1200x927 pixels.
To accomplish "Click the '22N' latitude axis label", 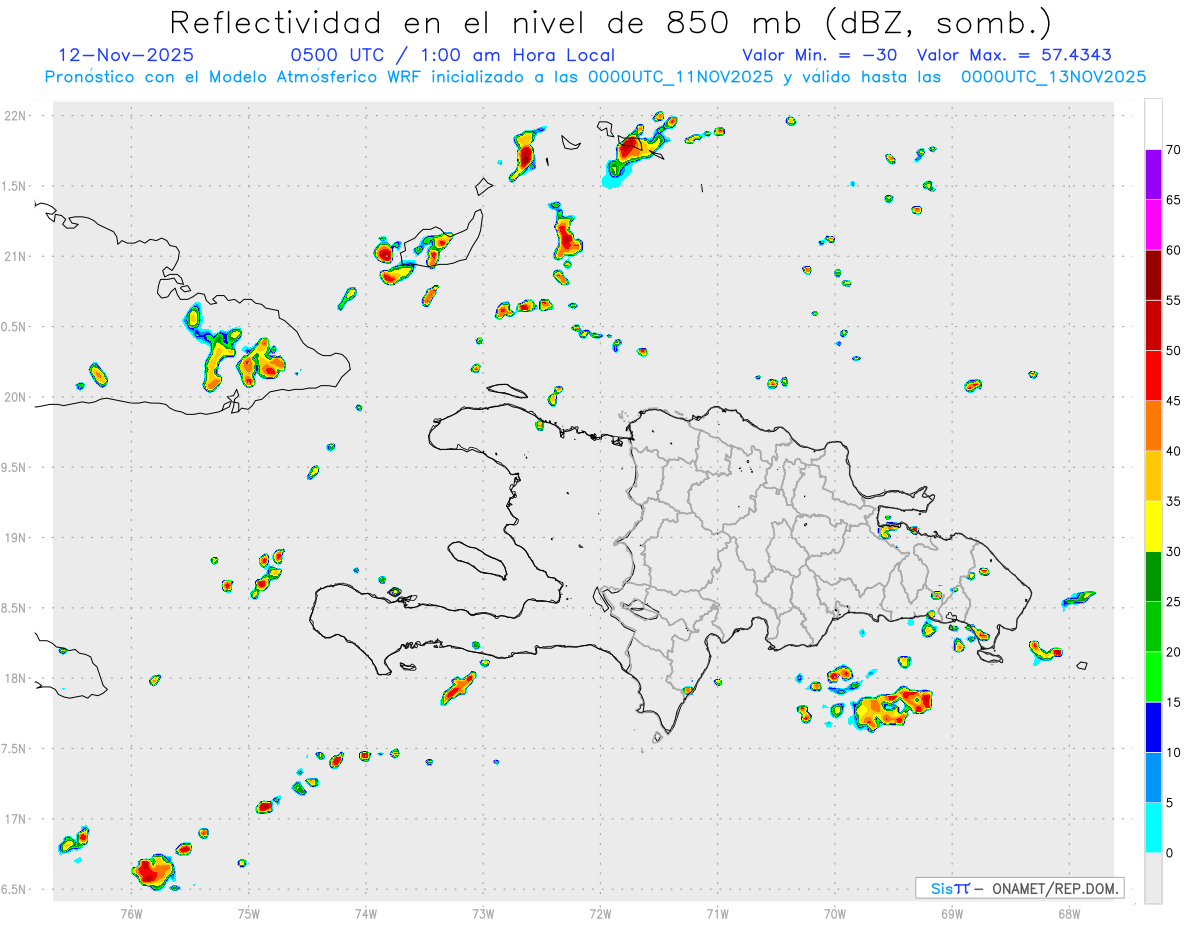I will click(16, 116).
